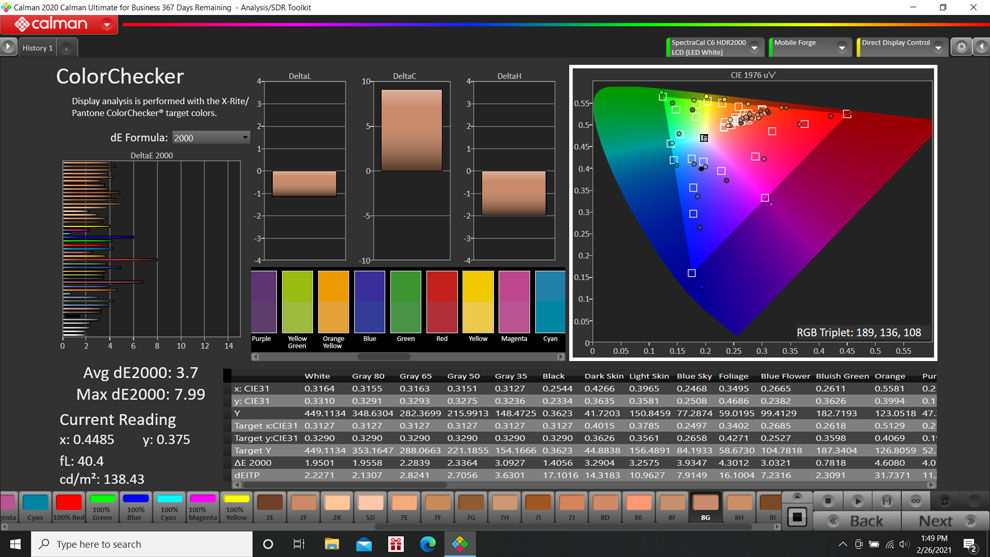The height and width of the screenshot is (557, 990).
Task: Click the right arrow of bottom color strip scrollbar
Action: [x=777, y=526]
